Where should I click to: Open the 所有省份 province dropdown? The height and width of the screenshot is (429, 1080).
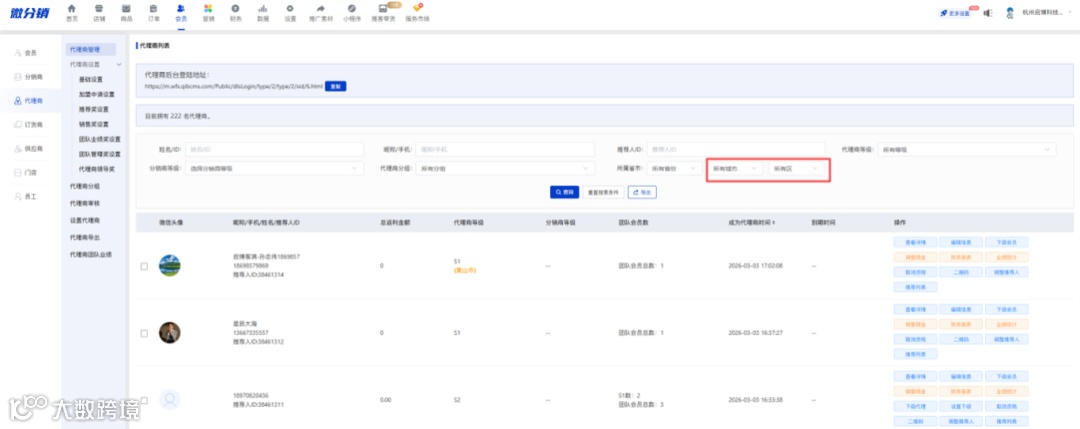[x=674, y=168]
